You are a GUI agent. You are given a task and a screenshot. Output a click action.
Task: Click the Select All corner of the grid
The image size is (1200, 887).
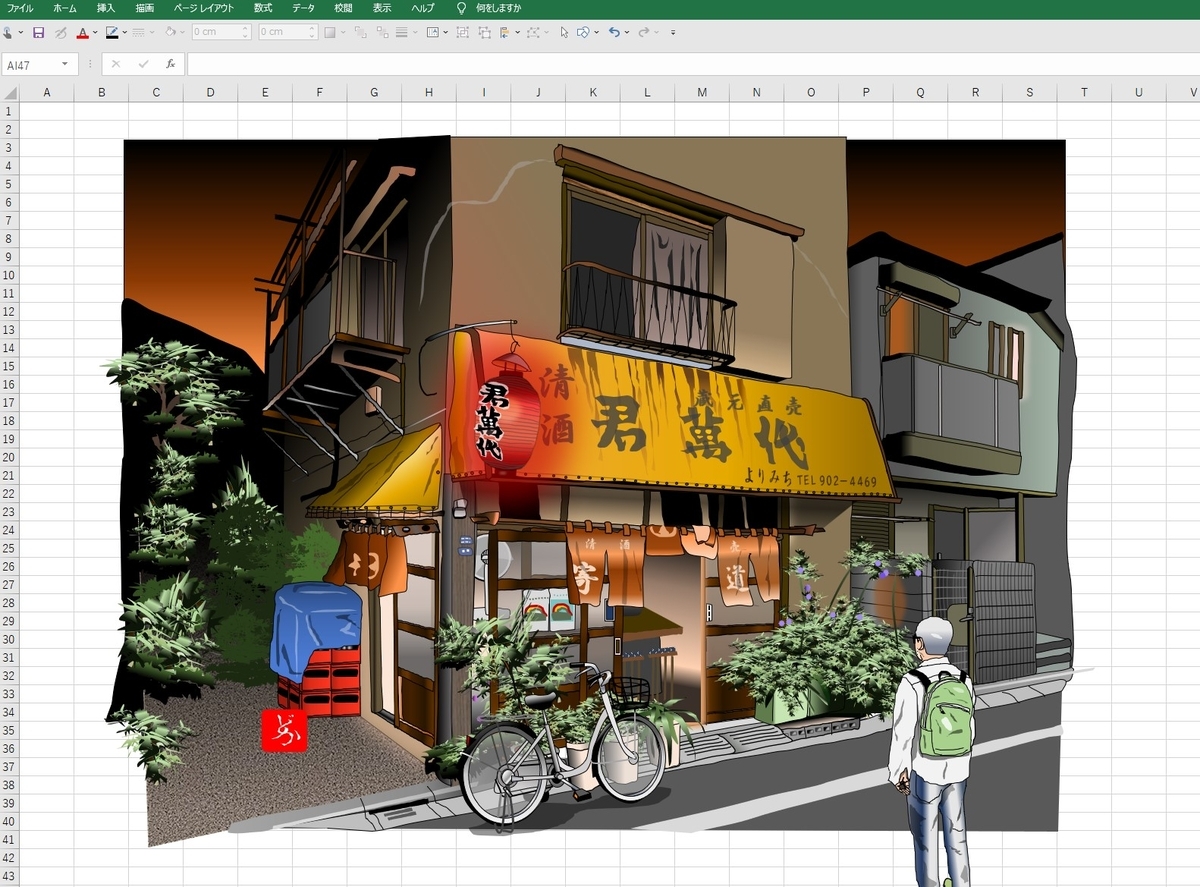[x=9, y=92]
